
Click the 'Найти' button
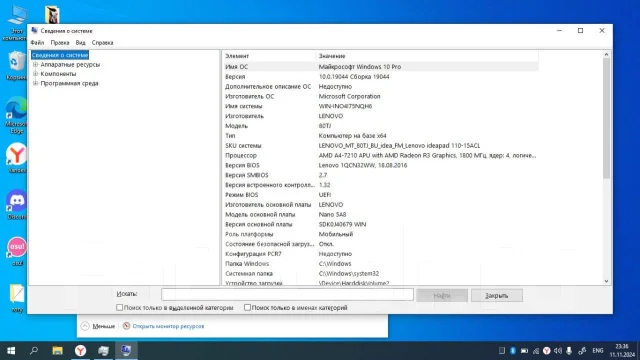click(x=442, y=295)
